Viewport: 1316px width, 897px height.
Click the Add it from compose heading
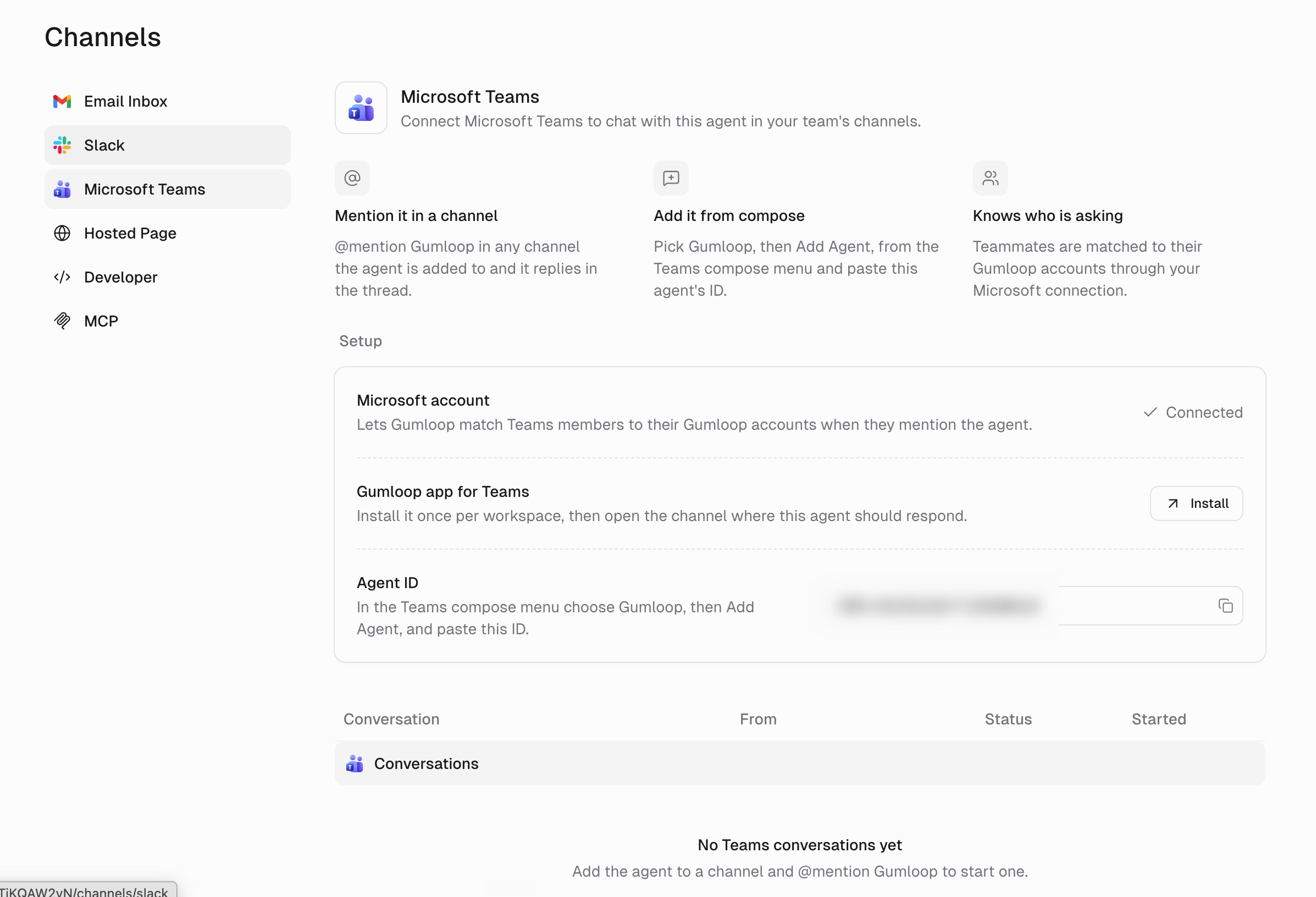point(729,216)
